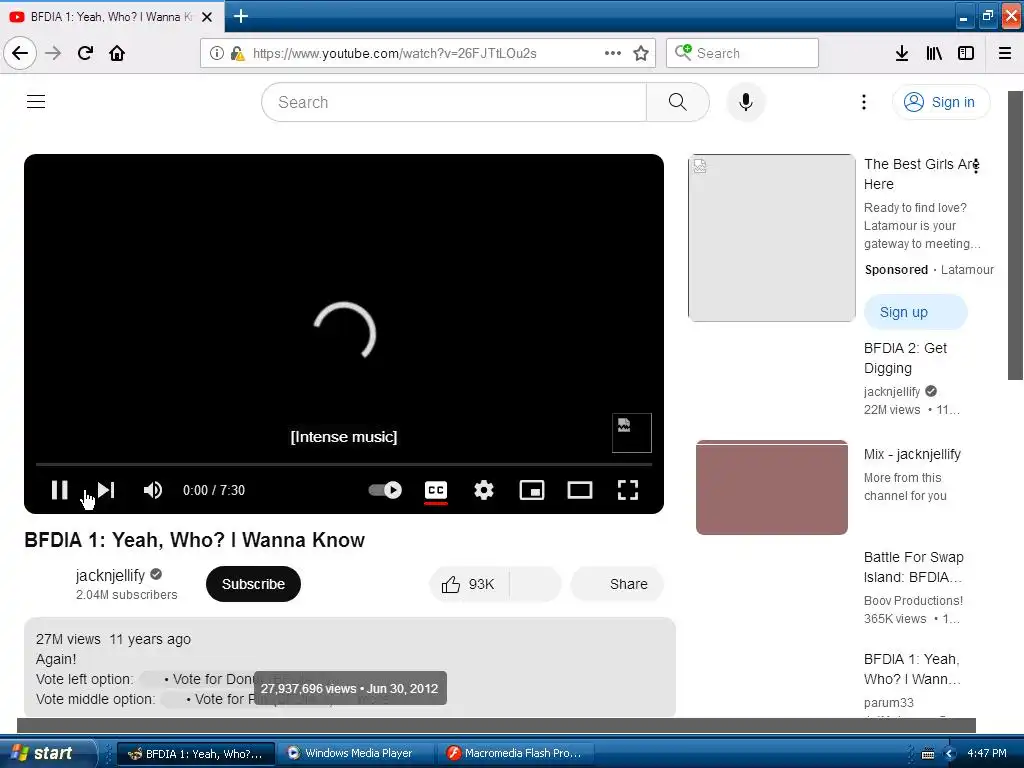Open Mix - jacknjellify title
1024x768 pixels.
tap(912, 455)
